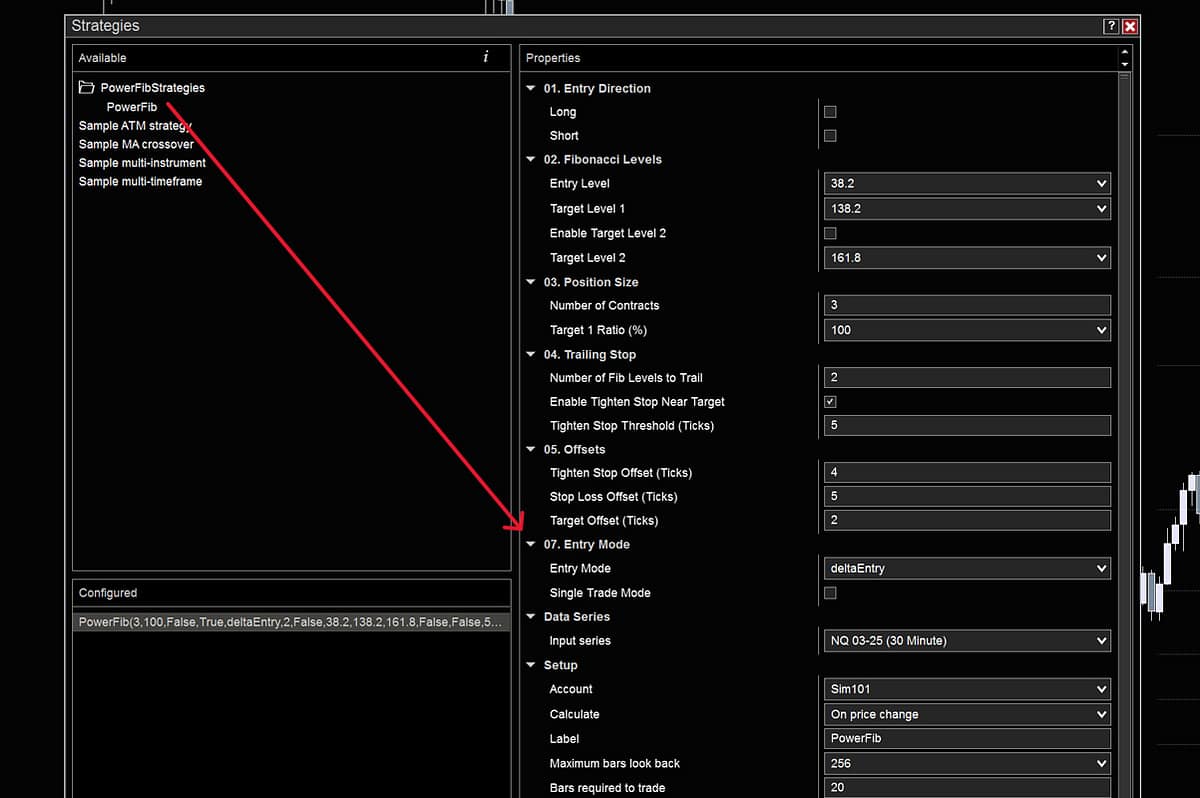The height and width of the screenshot is (798, 1200).
Task: Click the Label text field
Action: pyautogui.click(x=965, y=739)
